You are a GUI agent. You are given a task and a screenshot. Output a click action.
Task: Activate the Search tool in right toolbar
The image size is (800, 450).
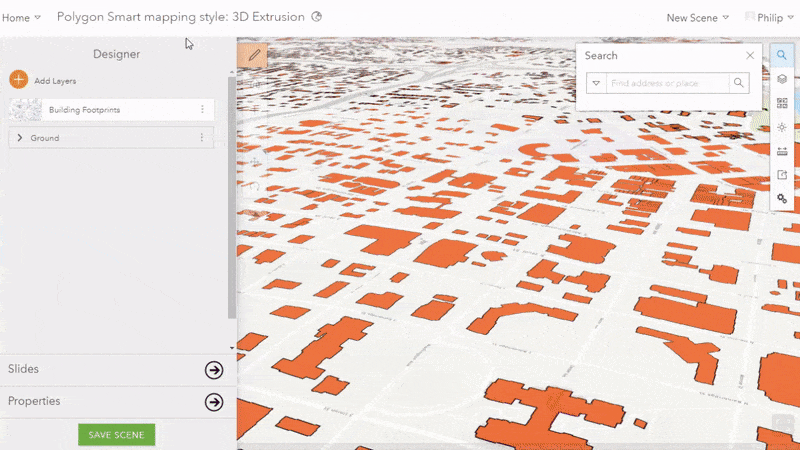coord(782,55)
